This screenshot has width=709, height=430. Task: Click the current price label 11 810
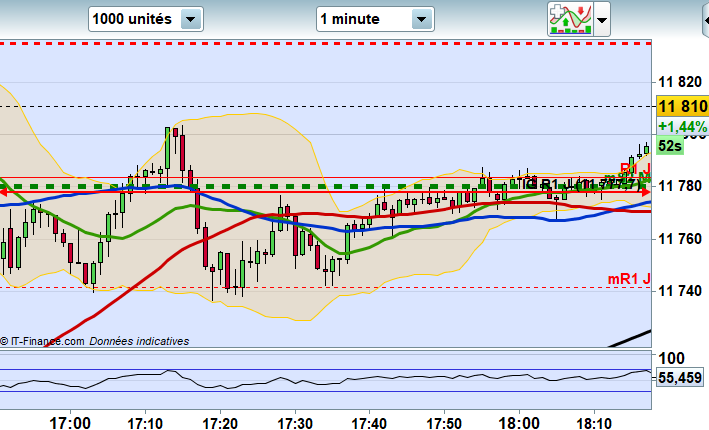[x=683, y=107]
